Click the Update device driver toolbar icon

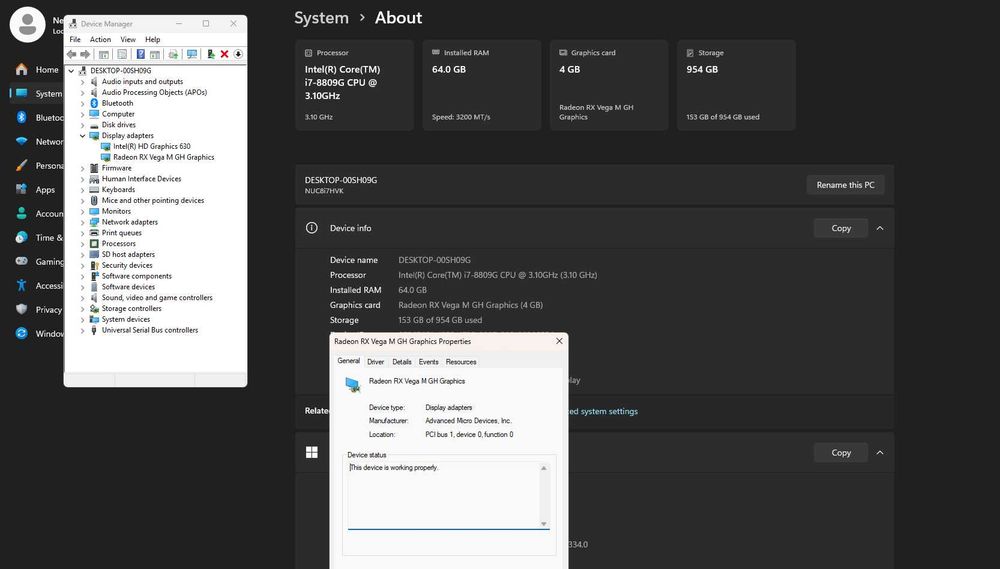pos(210,54)
